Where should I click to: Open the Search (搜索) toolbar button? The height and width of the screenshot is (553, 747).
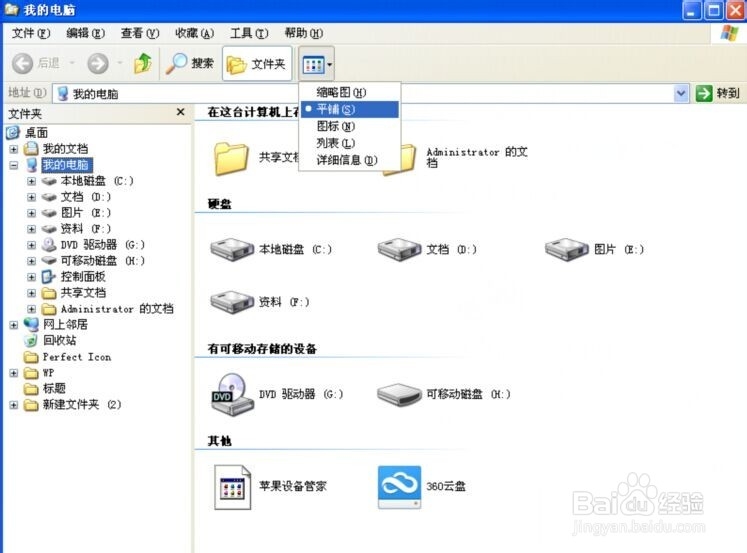pyautogui.click(x=190, y=63)
